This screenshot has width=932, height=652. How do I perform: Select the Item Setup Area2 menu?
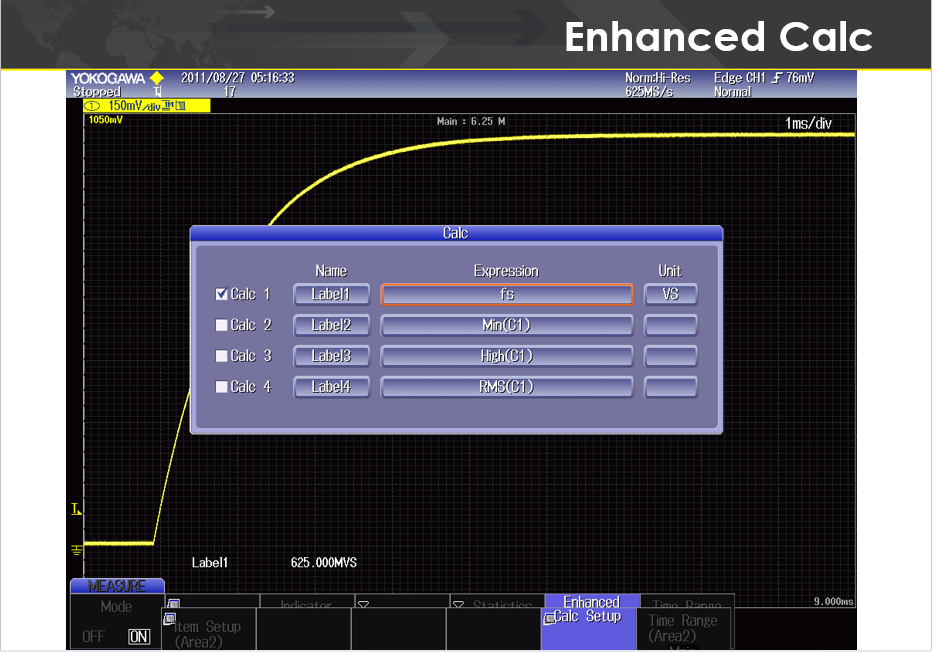208,632
